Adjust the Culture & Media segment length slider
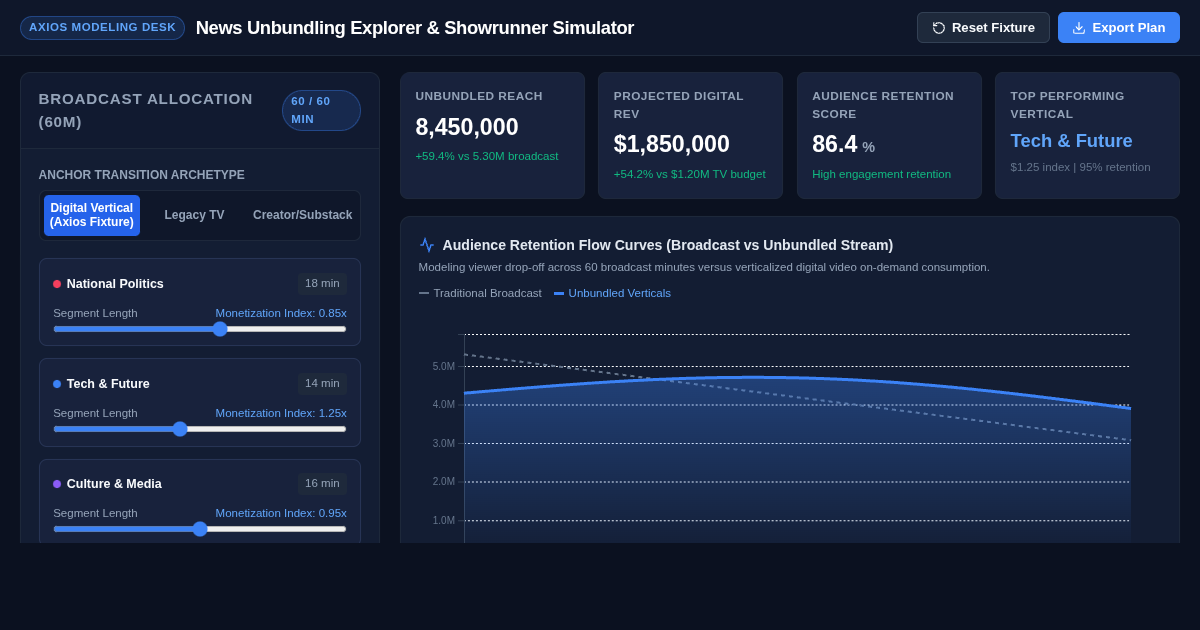The width and height of the screenshot is (1200, 630). (x=200, y=529)
